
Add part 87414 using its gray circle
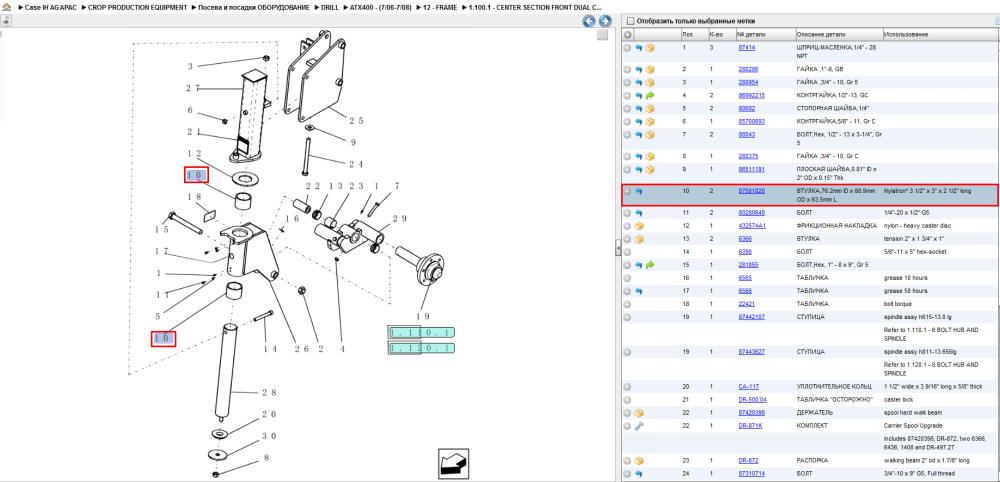click(628, 48)
